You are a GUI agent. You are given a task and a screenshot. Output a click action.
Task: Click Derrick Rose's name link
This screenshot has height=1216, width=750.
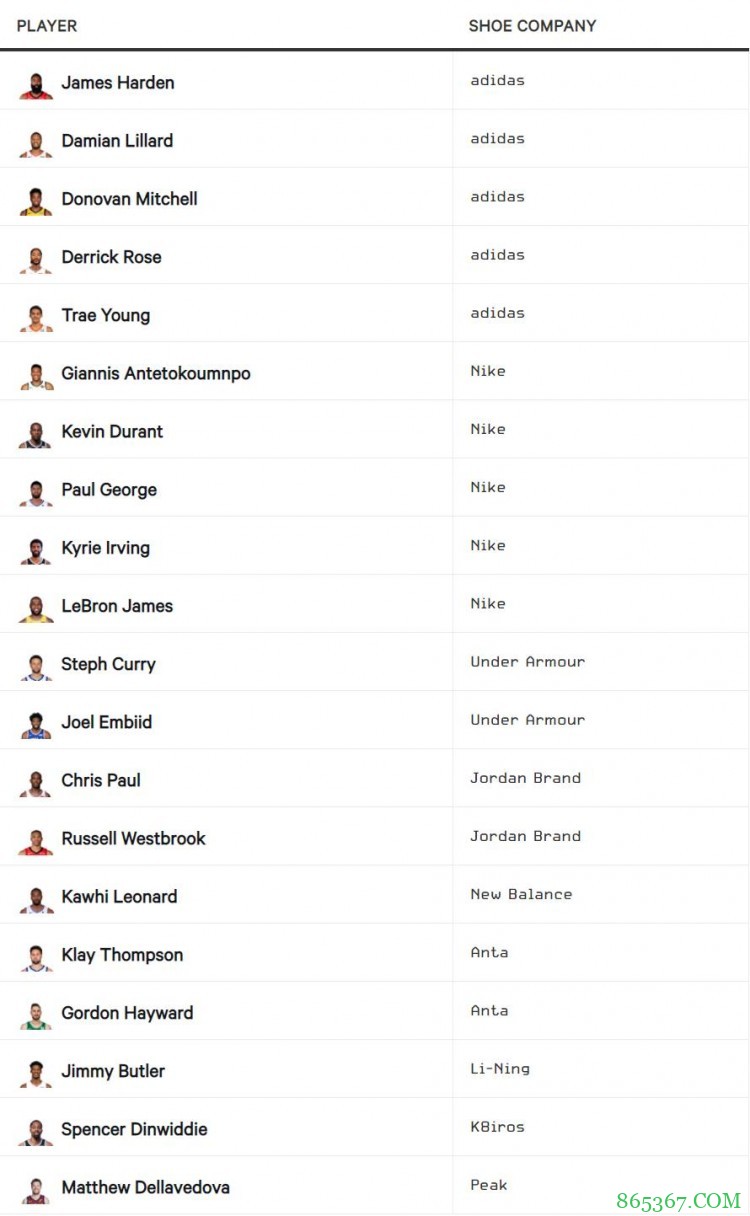111,257
